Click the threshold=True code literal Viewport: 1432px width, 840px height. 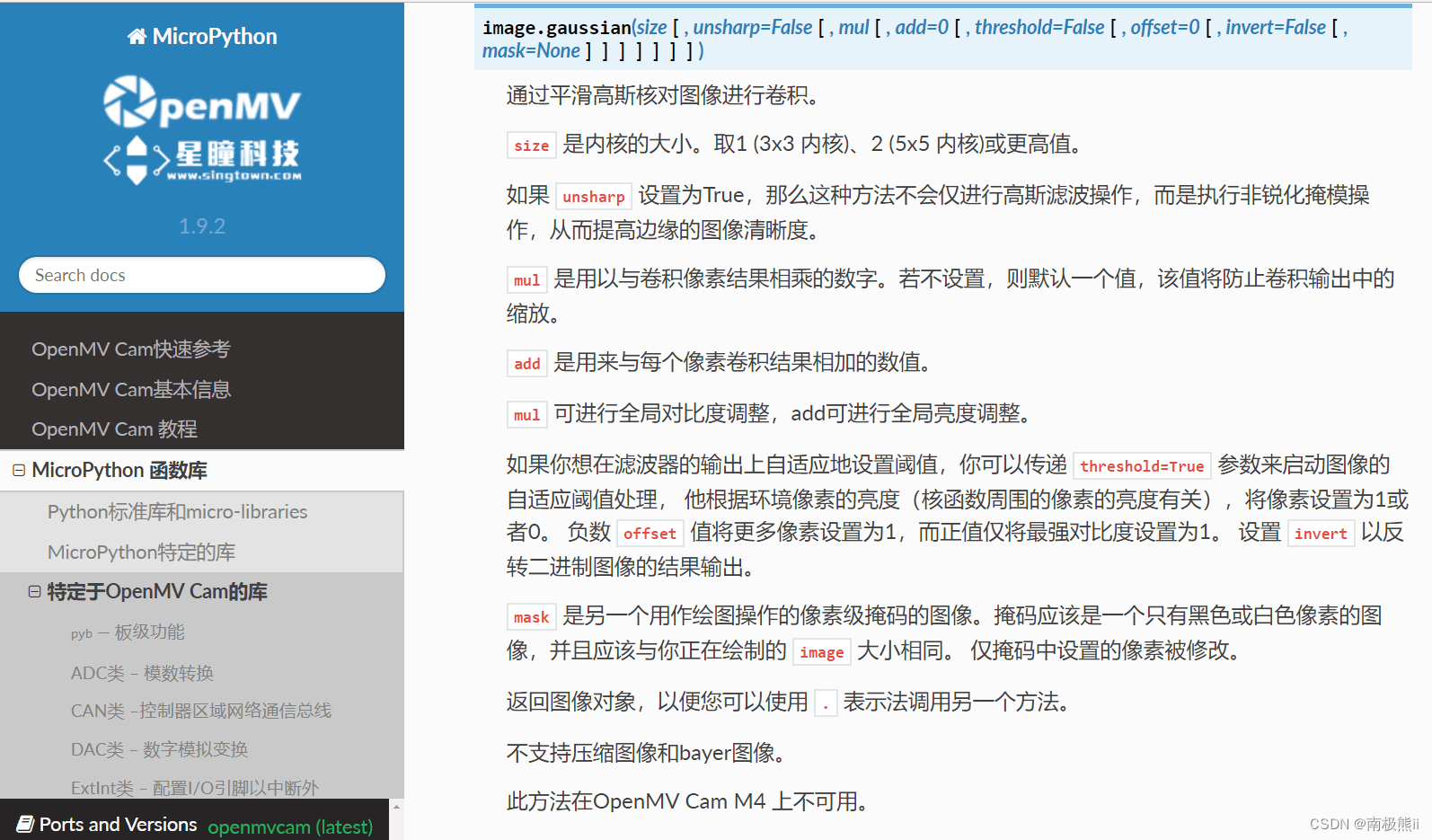tap(1142, 466)
